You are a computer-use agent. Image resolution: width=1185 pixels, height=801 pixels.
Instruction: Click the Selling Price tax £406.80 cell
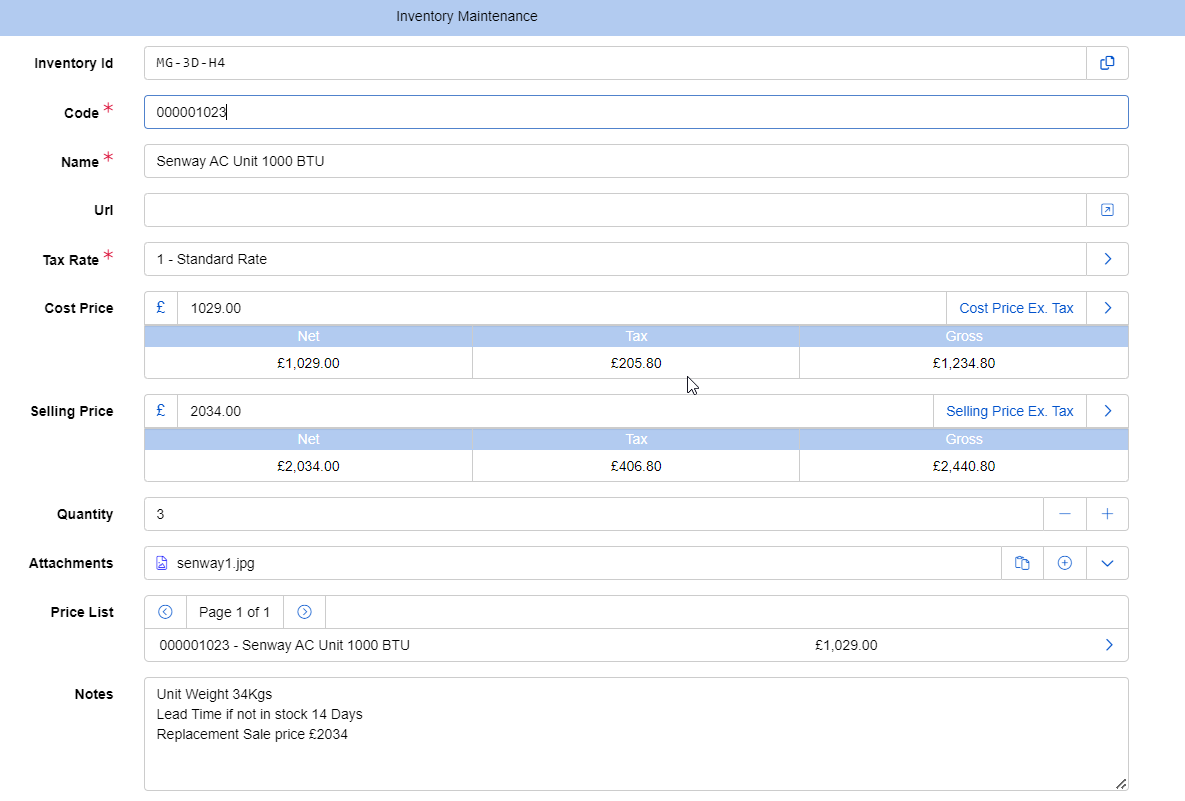[636, 465]
